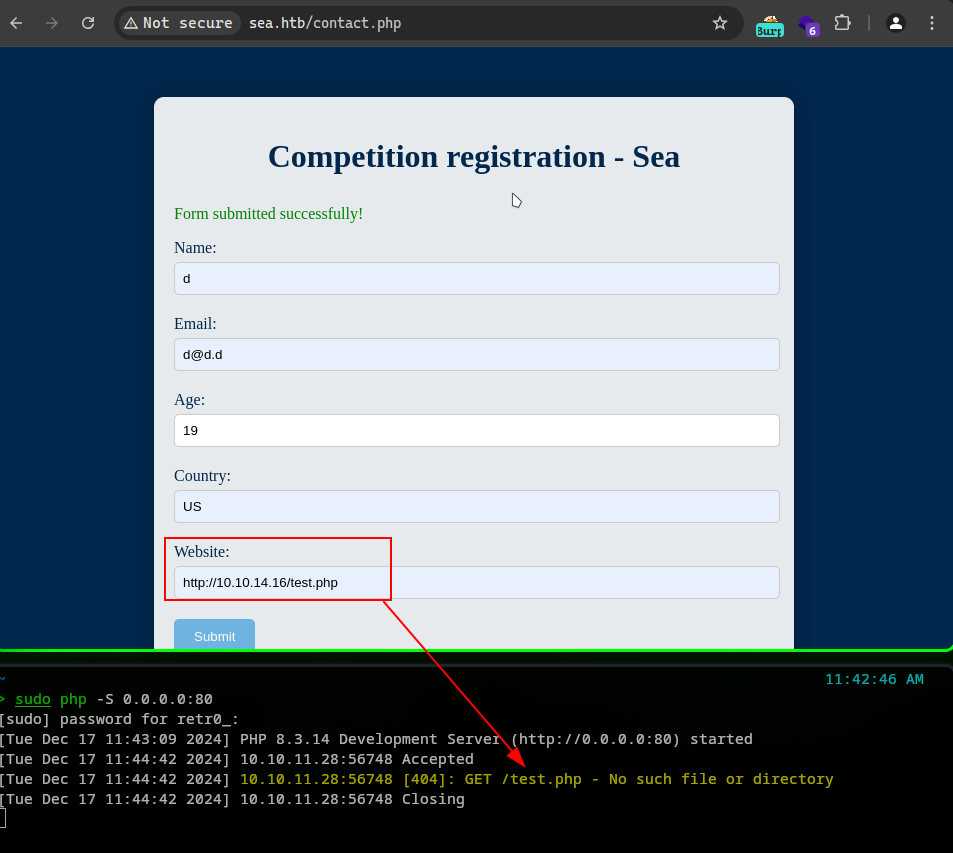Click the '10.10.11.28:56748 Closing' log line

(232, 799)
